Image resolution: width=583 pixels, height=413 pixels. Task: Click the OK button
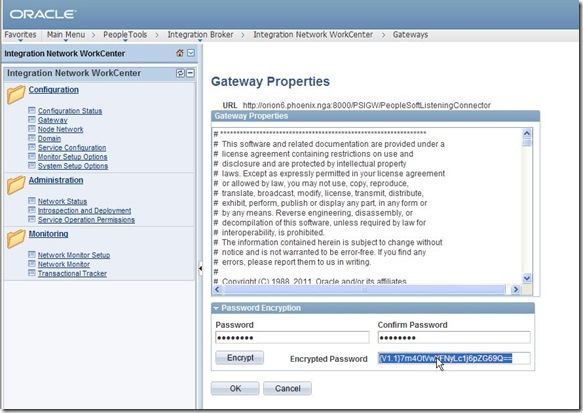235,388
